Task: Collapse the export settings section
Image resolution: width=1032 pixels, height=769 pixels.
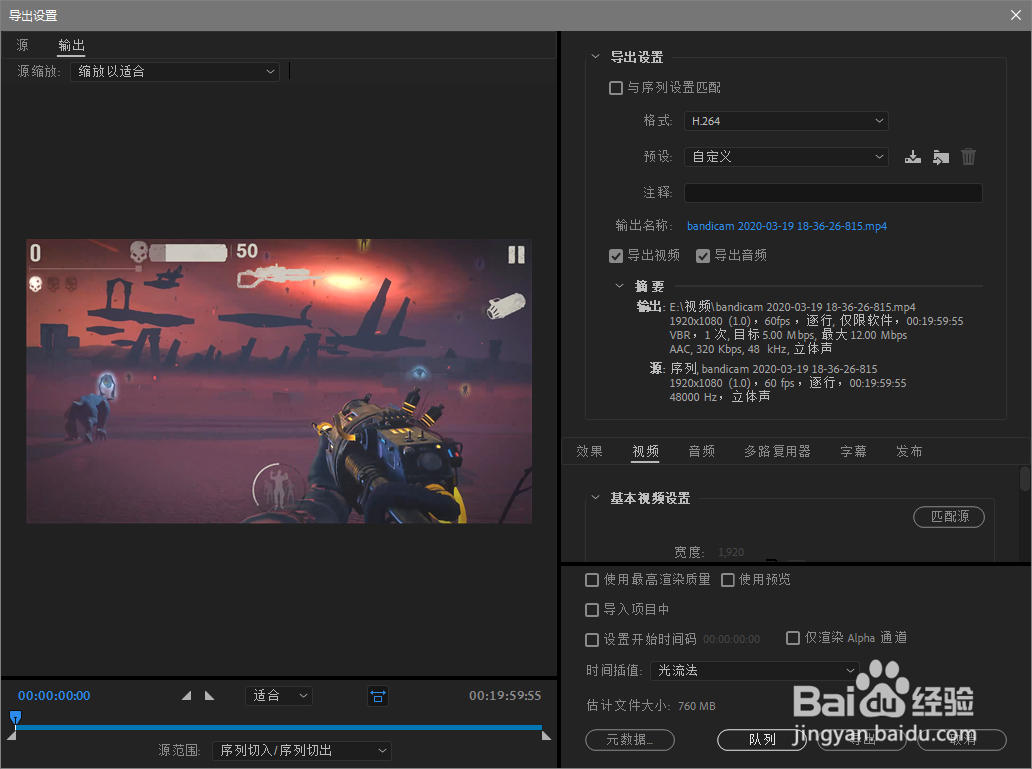Action: click(595, 57)
